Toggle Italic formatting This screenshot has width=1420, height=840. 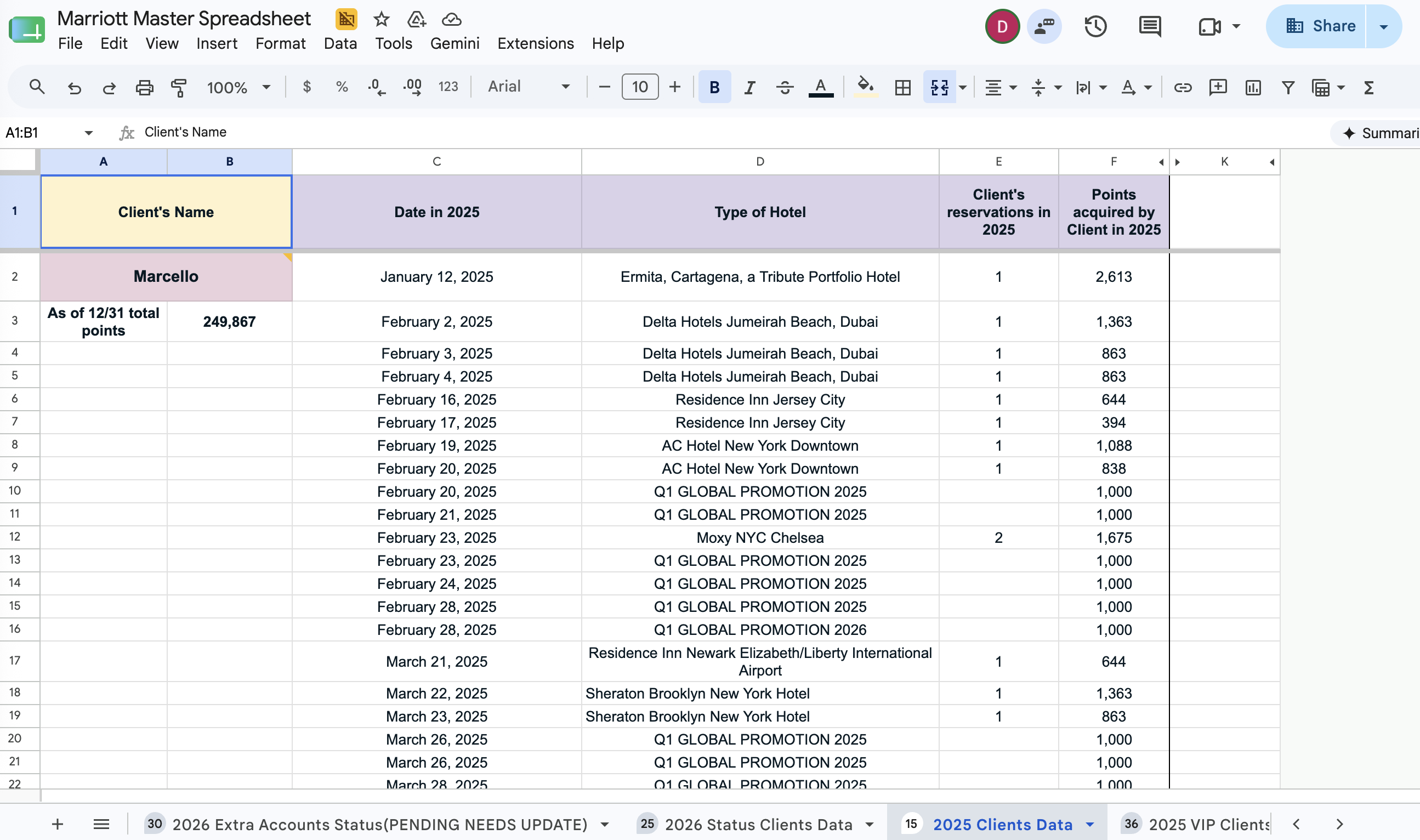[749, 87]
